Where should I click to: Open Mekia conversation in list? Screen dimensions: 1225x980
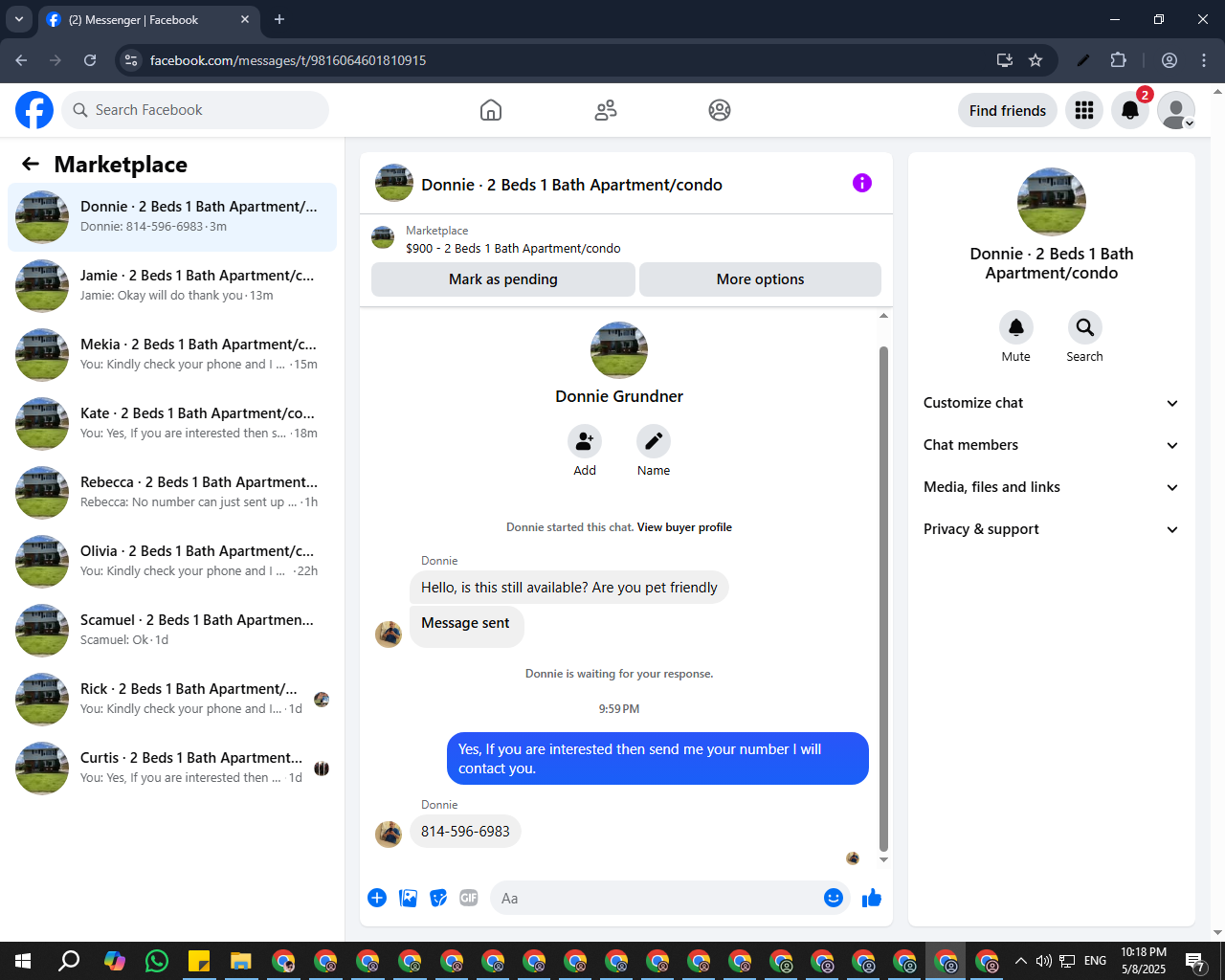(x=172, y=355)
